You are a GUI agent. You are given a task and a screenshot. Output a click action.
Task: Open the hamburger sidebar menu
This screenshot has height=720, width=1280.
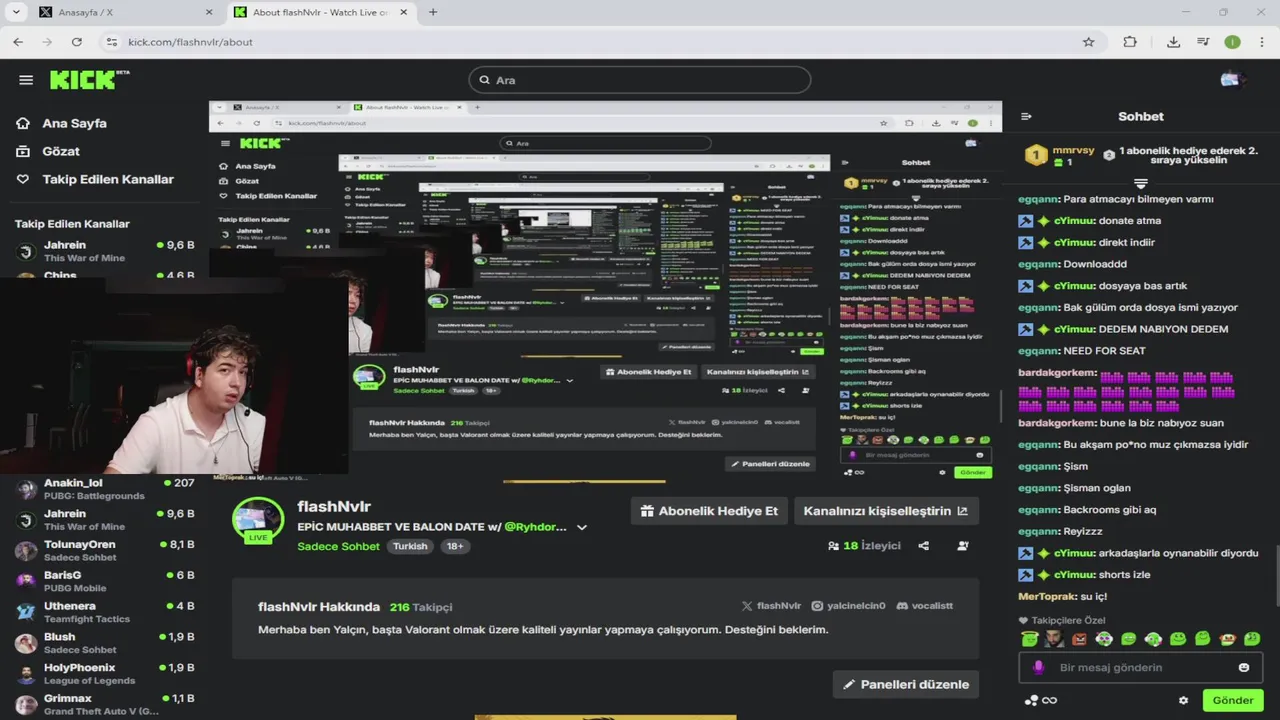[26, 80]
